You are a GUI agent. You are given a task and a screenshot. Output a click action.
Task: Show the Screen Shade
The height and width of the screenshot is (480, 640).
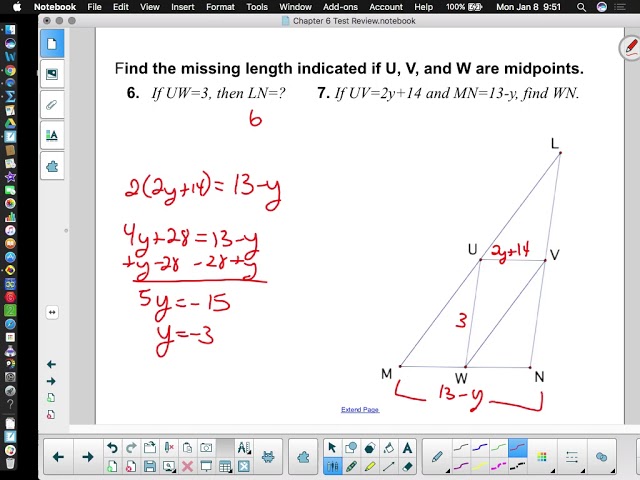pyautogui.click(x=206, y=466)
